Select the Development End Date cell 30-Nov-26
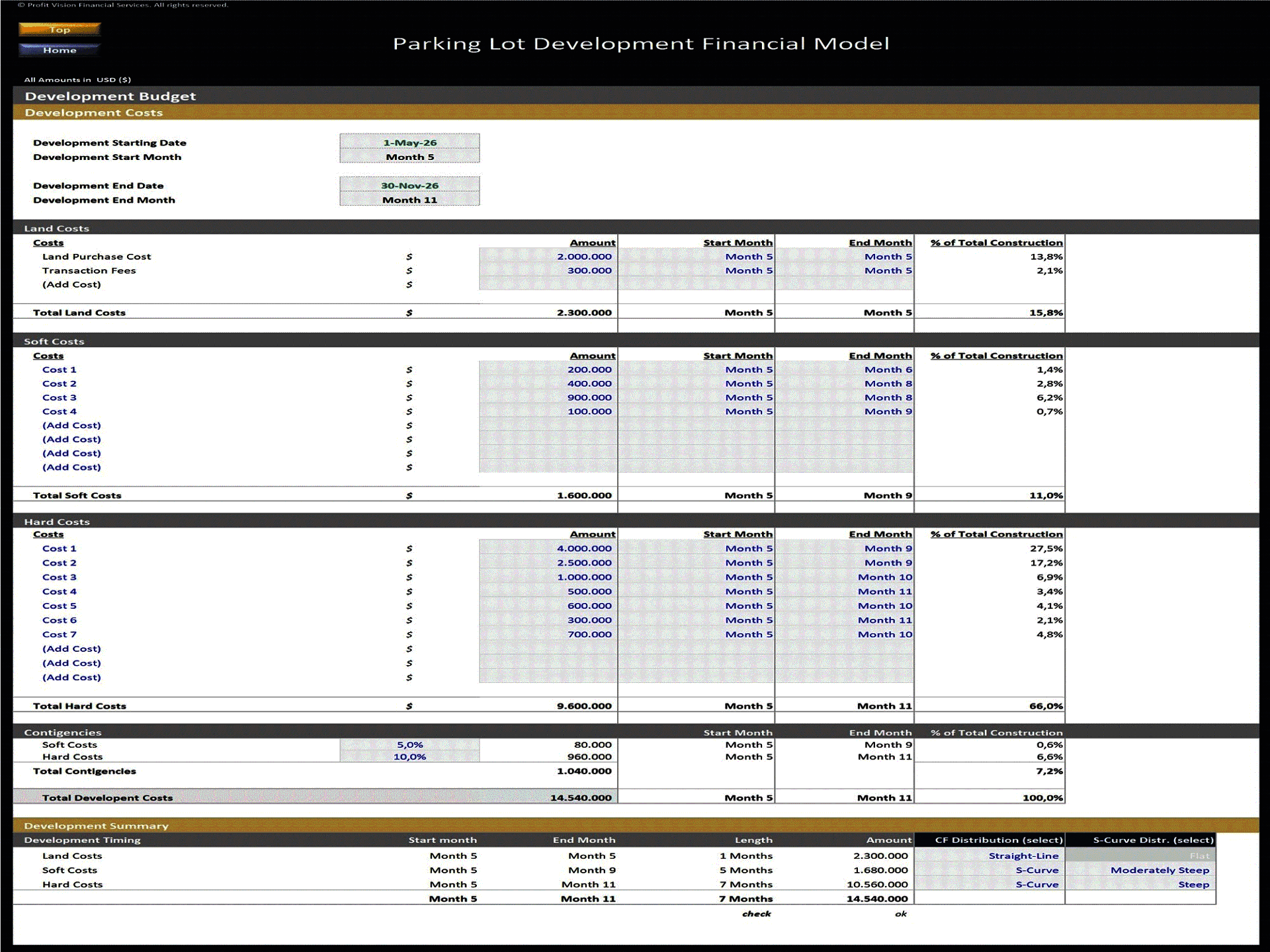The height and width of the screenshot is (952, 1270). click(x=409, y=185)
